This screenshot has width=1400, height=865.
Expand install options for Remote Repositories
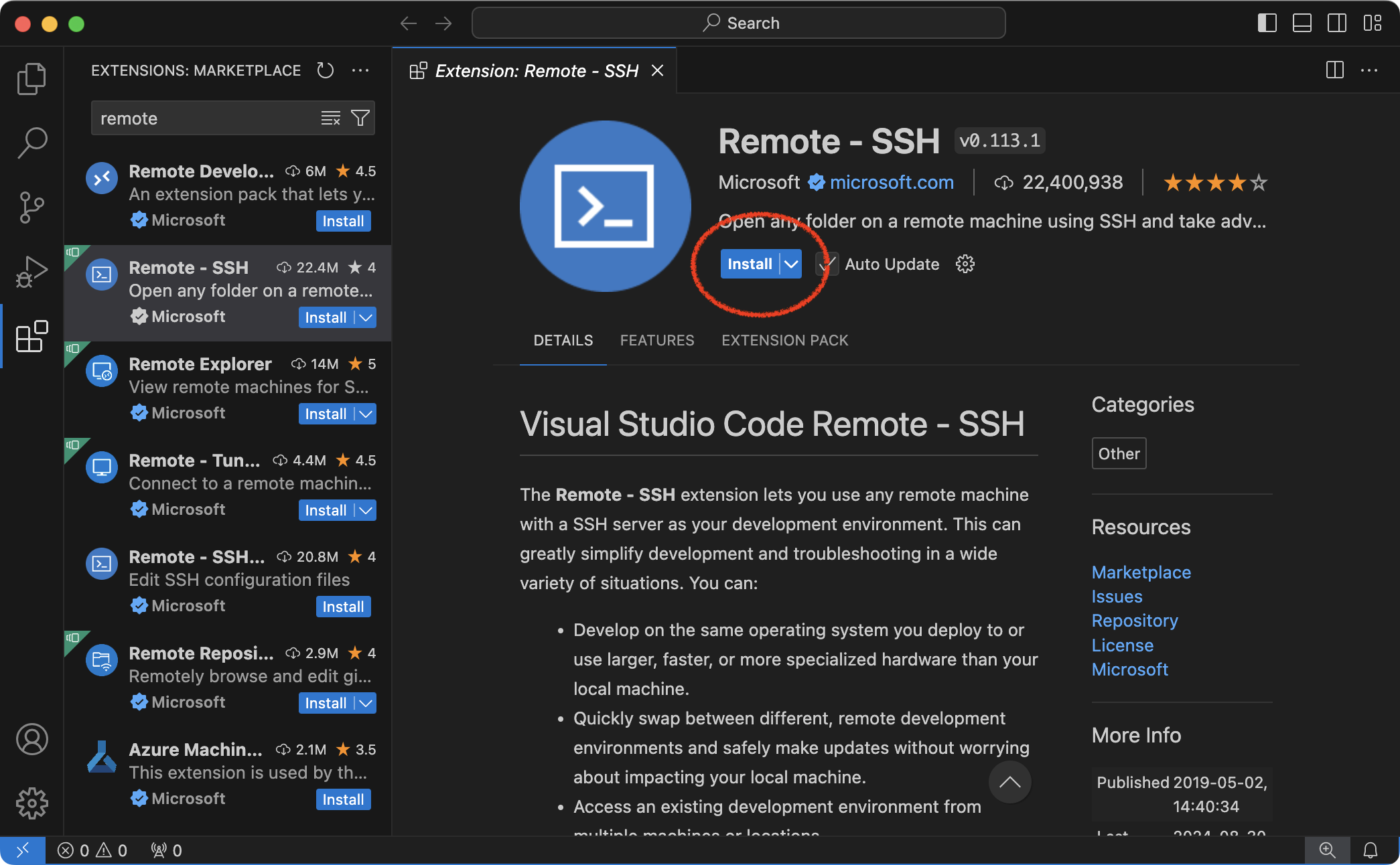[366, 703]
